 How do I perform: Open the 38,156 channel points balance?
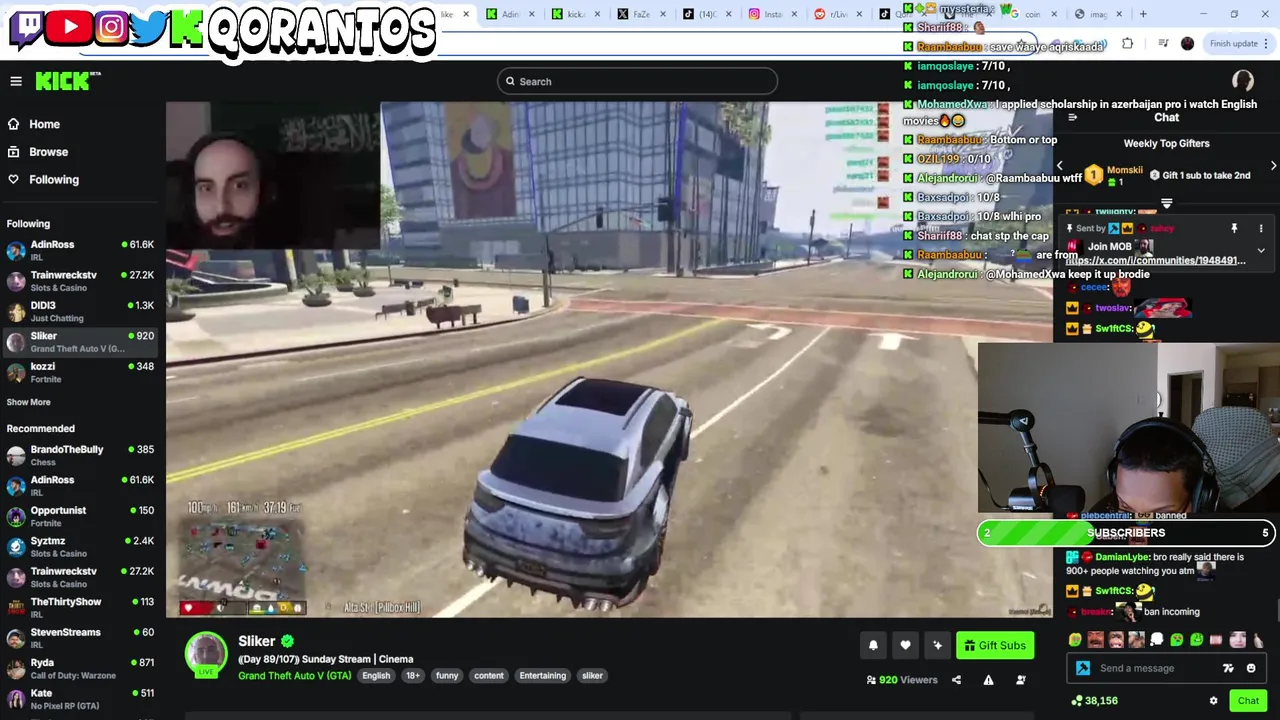(1094, 701)
